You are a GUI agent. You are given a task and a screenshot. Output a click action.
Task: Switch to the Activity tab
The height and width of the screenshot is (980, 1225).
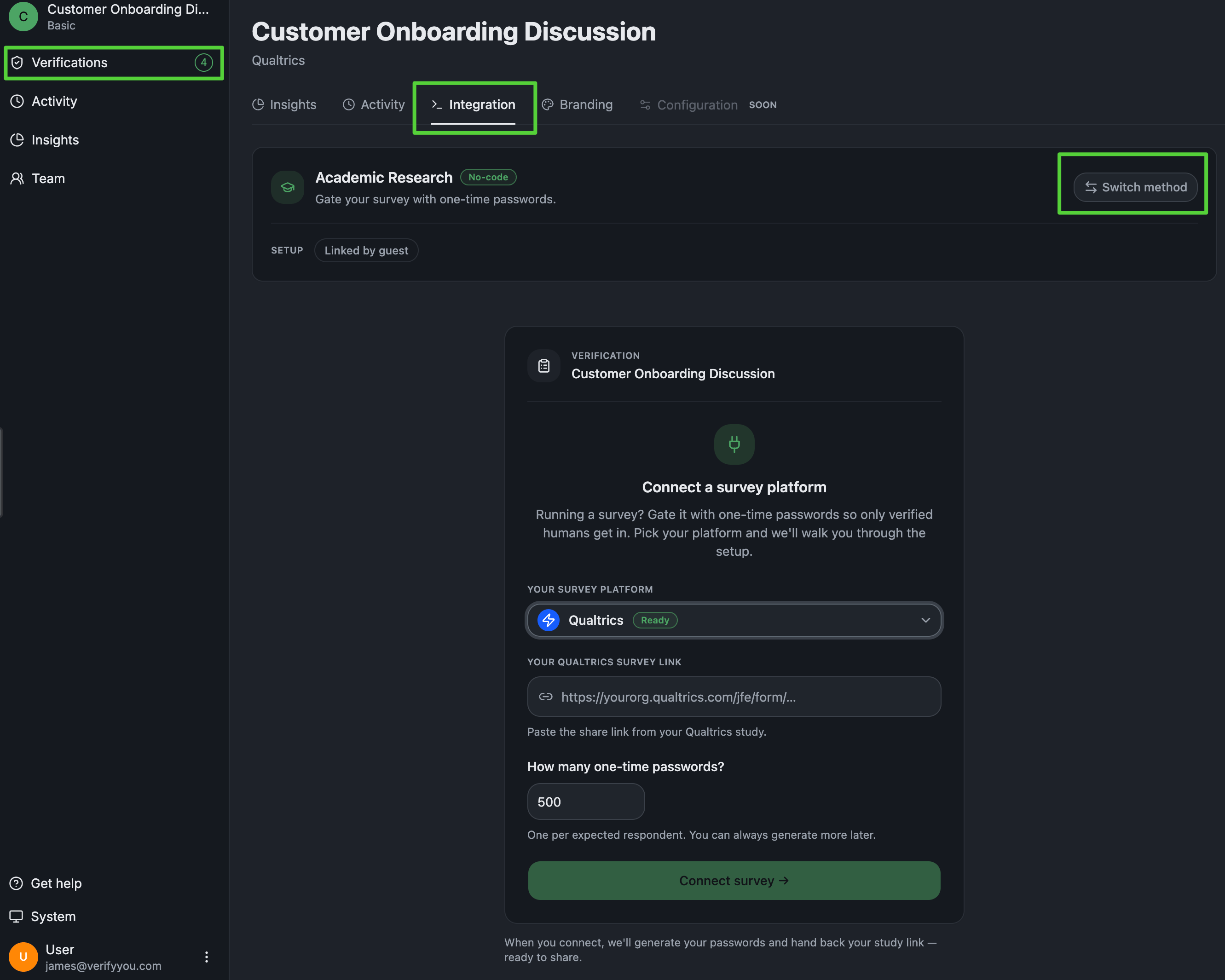coord(374,104)
